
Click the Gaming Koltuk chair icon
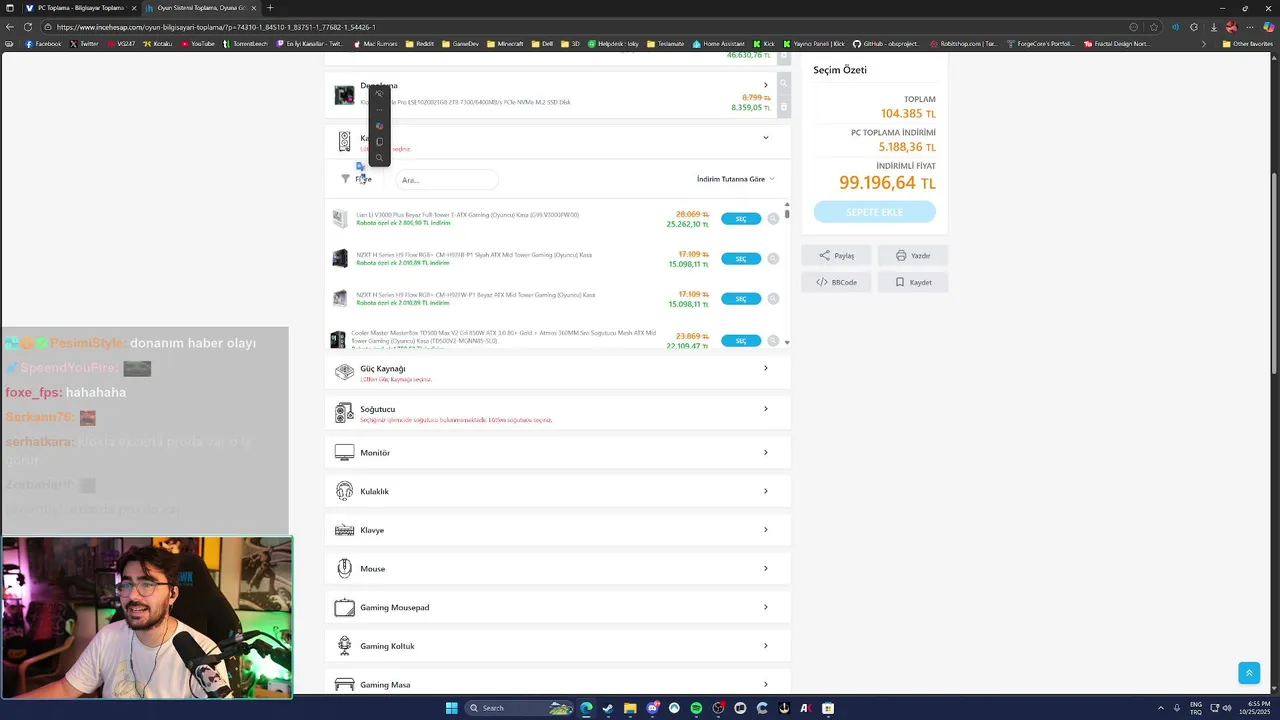tap(344, 646)
